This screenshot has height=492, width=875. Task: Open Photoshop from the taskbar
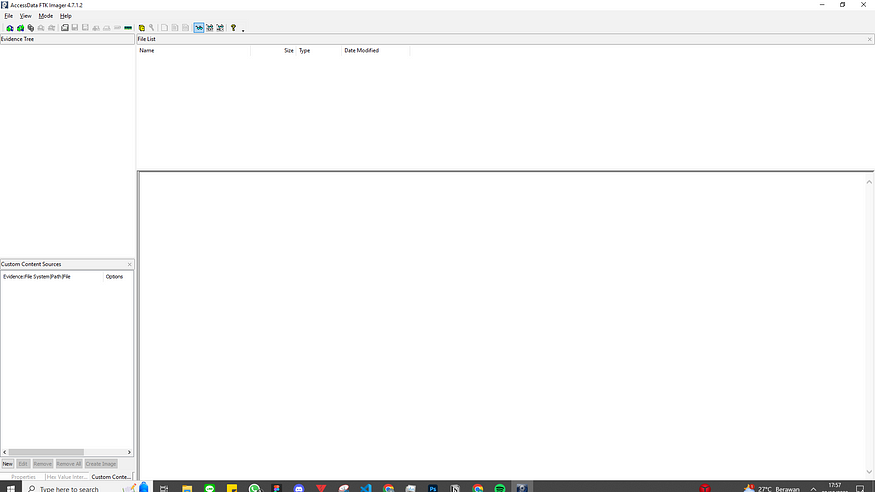[432, 488]
